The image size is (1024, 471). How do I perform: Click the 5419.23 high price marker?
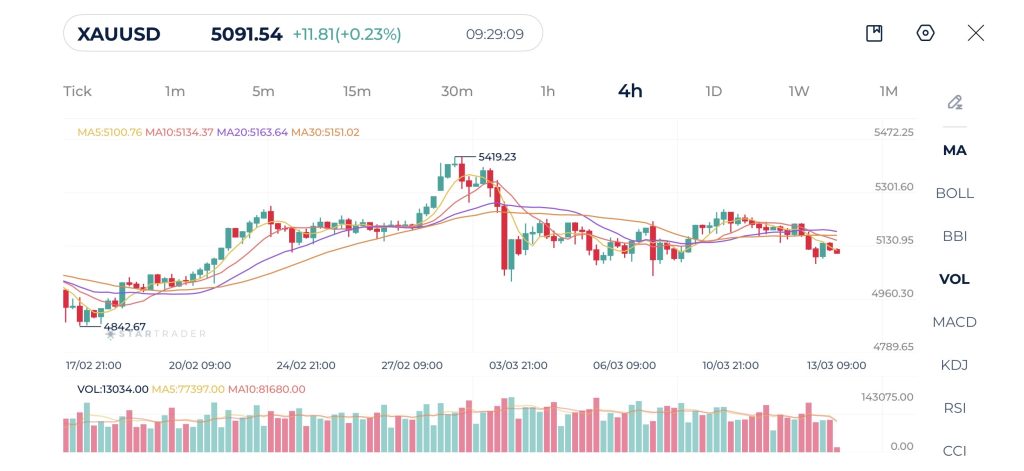pyautogui.click(x=497, y=157)
